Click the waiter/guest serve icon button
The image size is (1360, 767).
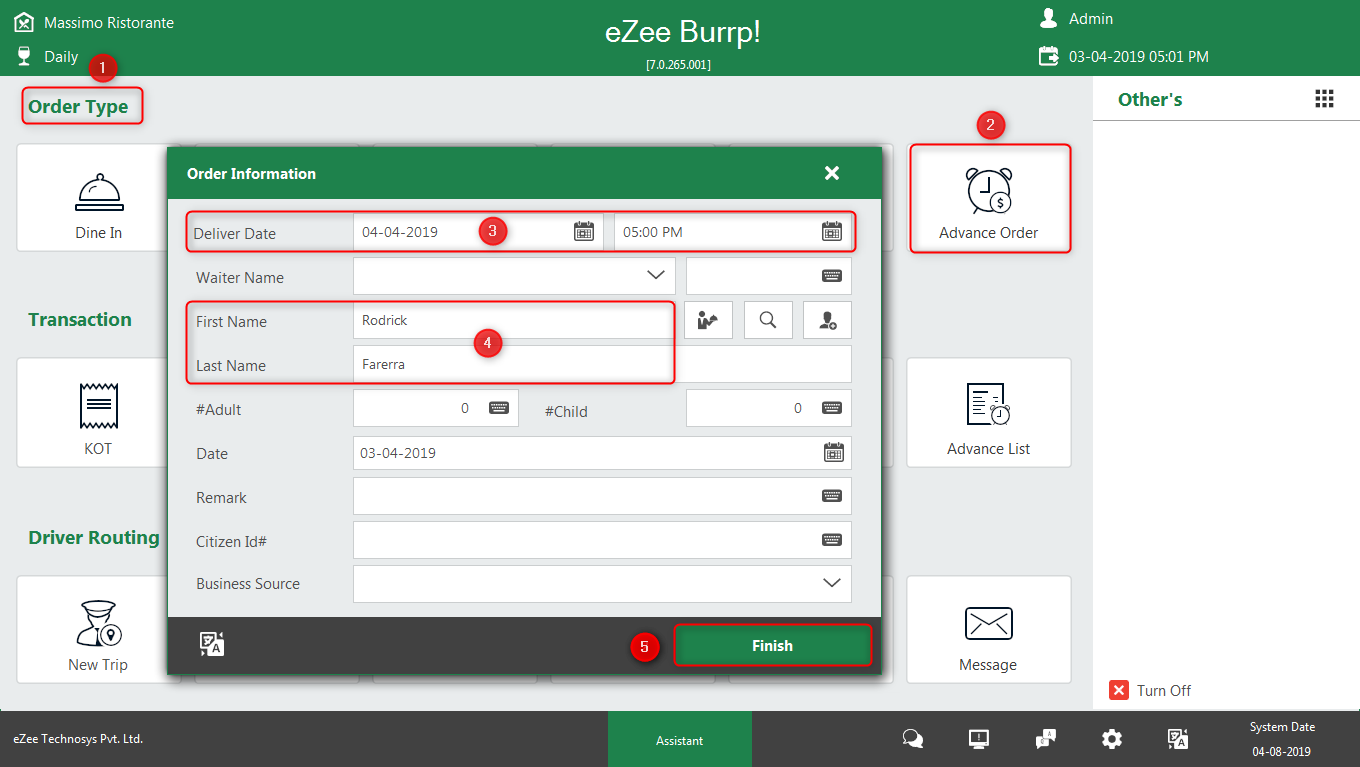click(x=709, y=320)
